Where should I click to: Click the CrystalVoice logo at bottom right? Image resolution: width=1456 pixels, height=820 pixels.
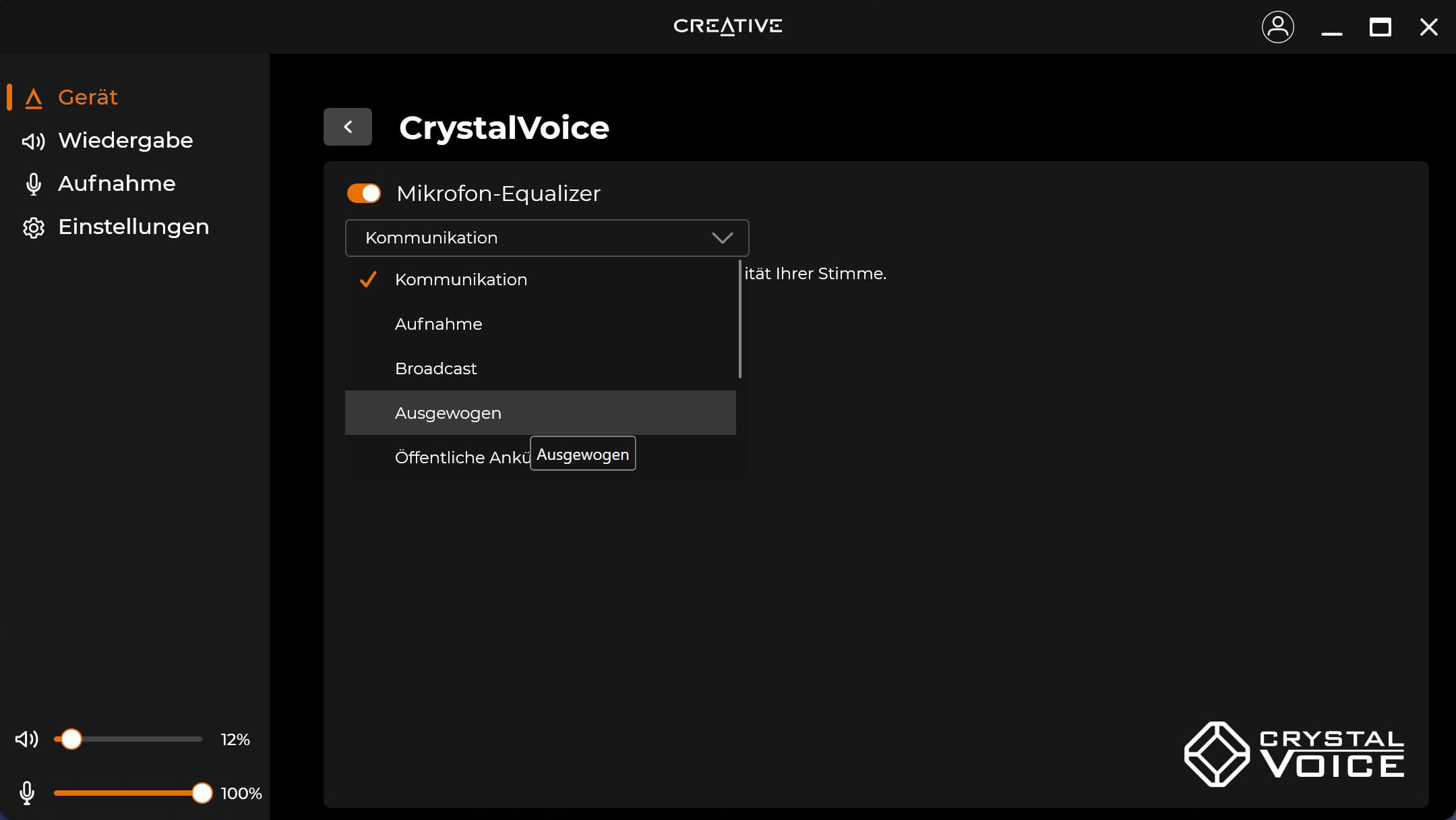point(1294,754)
